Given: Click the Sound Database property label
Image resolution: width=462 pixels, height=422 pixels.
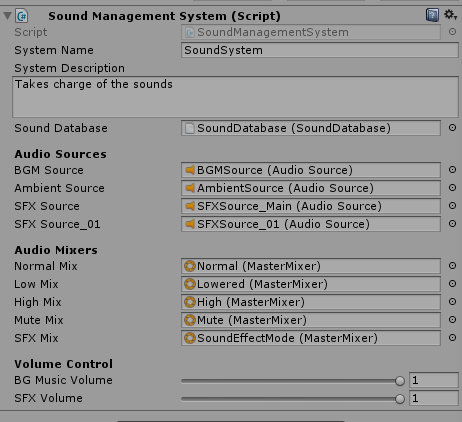Looking at the screenshot, I should click(x=61, y=128).
